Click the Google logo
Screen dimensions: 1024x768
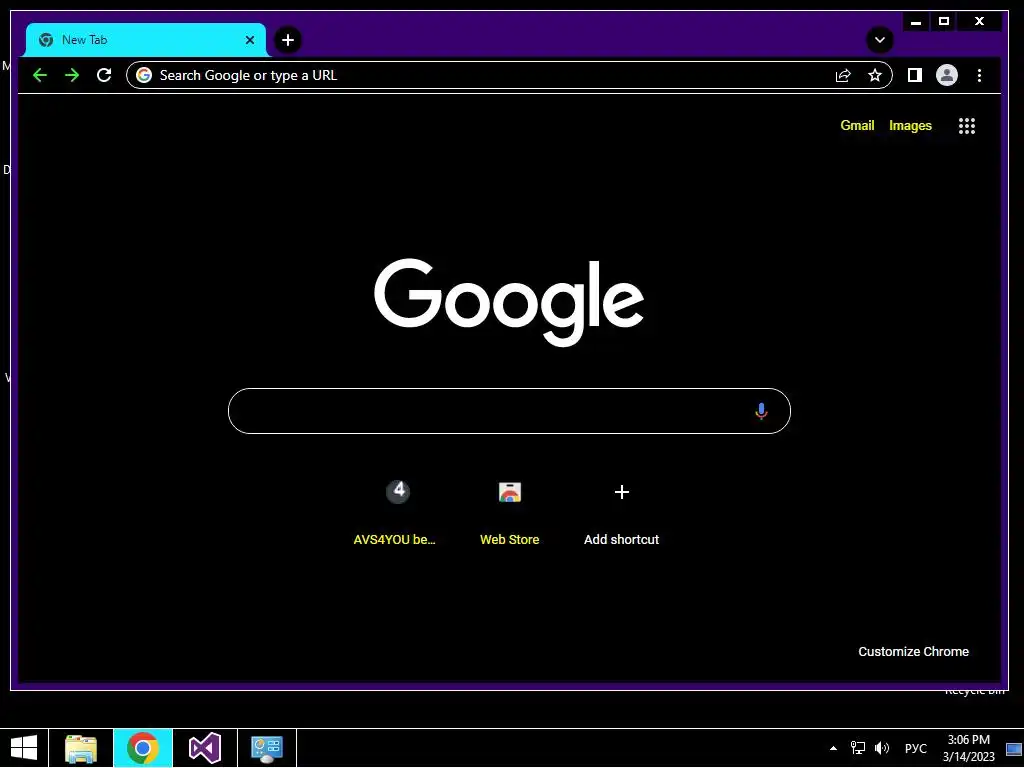[x=509, y=301]
